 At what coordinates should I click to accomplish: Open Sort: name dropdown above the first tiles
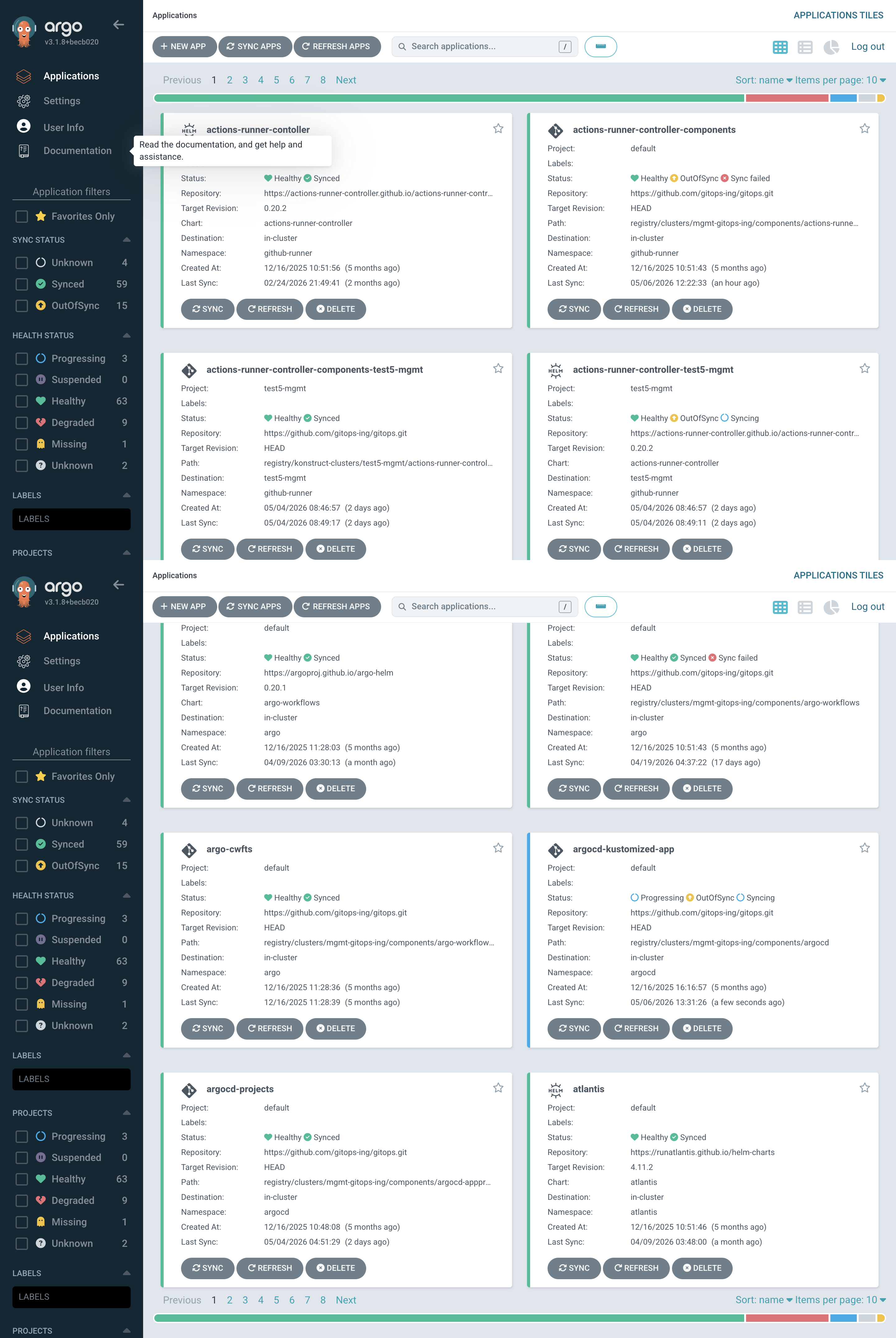click(763, 80)
